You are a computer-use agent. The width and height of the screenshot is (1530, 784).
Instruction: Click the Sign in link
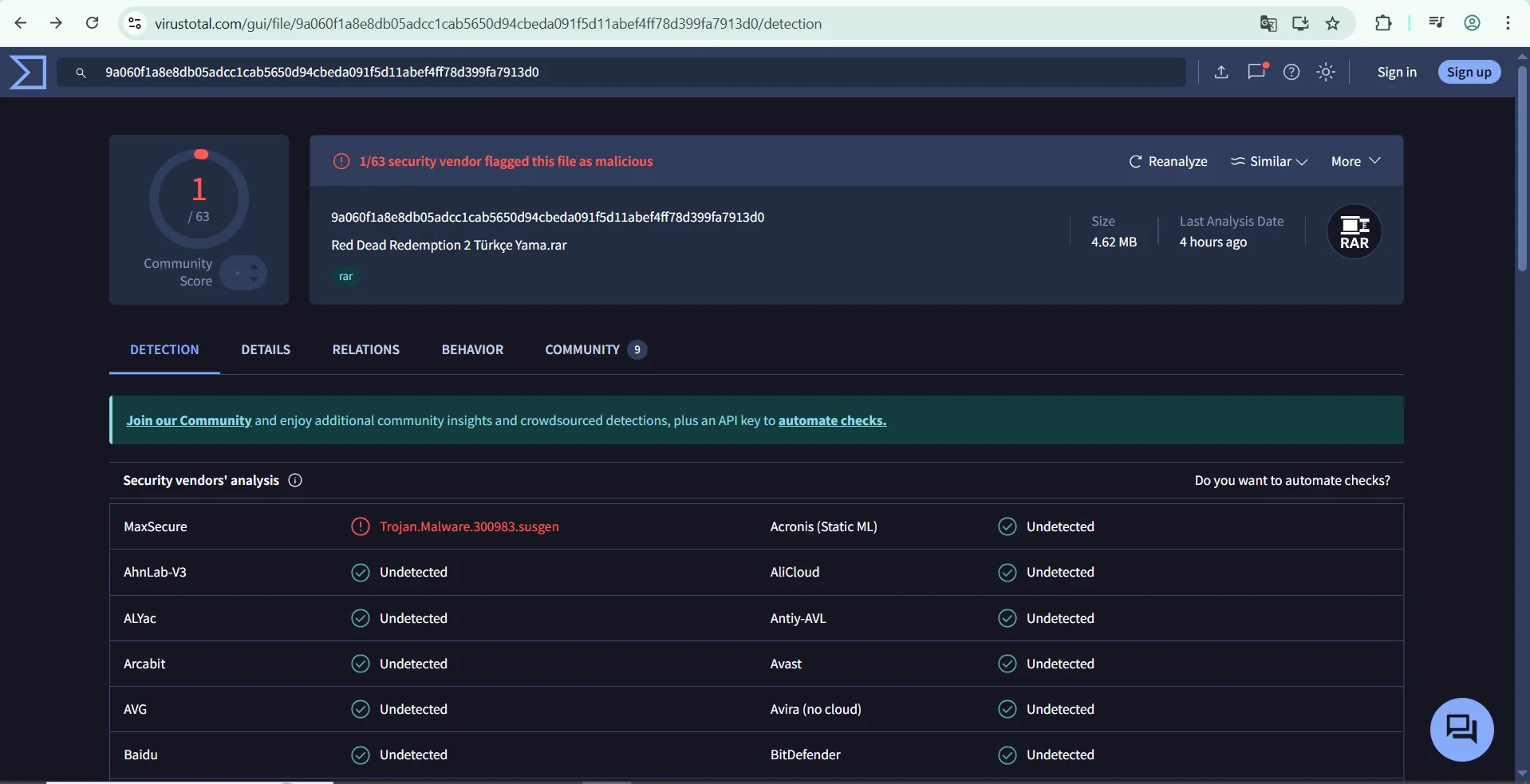click(1397, 72)
